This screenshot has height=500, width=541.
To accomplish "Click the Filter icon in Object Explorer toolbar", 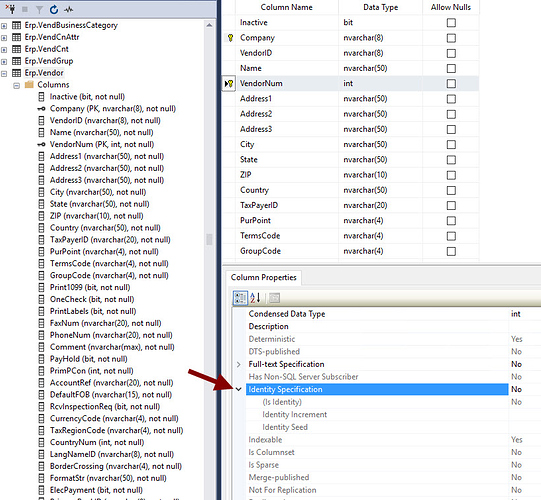I will pos(39,10).
